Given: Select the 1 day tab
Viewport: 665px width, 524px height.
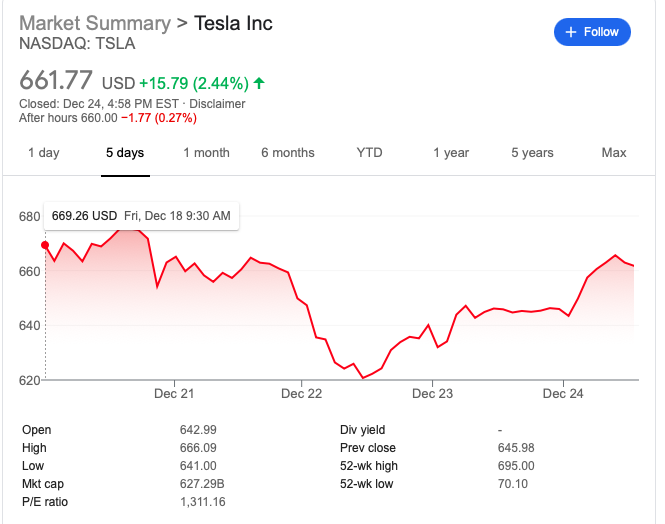Looking at the screenshot, I should coord(43,153).
